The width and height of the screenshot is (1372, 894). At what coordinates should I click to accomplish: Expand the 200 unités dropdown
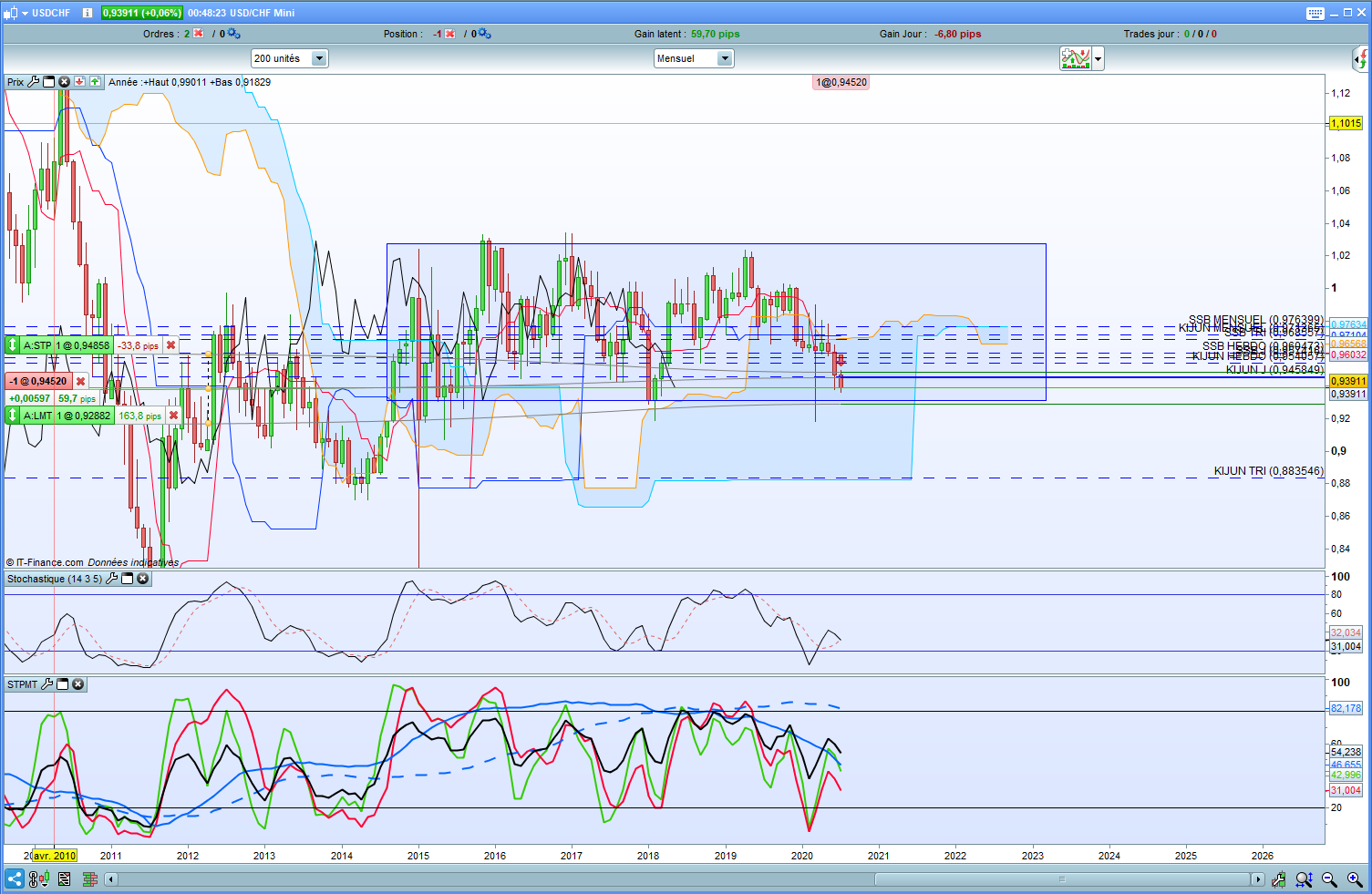point(319,58)
